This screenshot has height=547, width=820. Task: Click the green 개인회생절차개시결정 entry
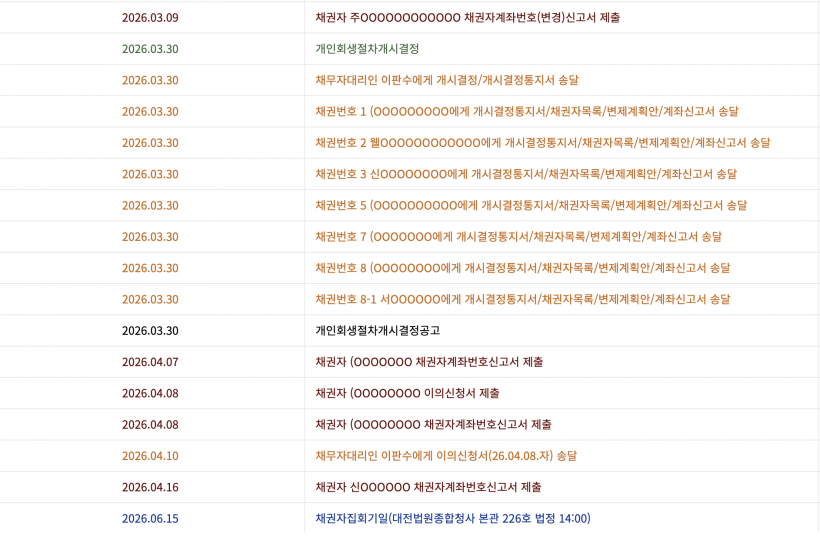367,49
